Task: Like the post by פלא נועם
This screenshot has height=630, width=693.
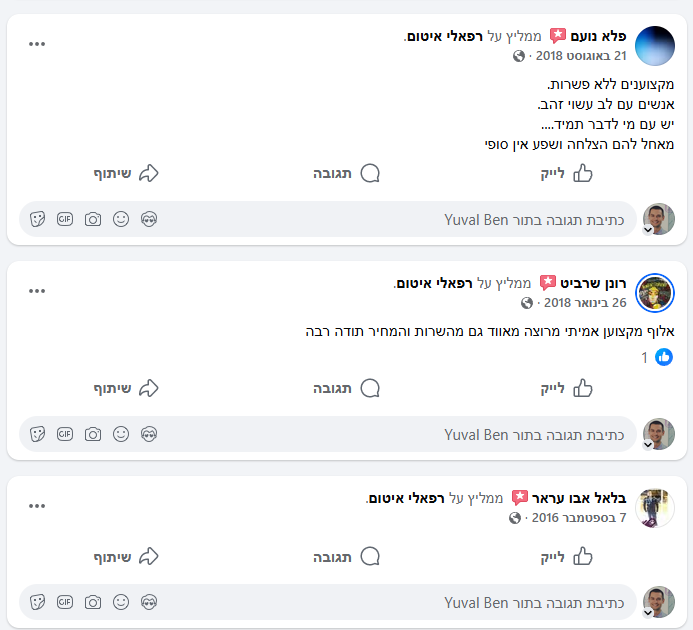Action: click(569, 173)
